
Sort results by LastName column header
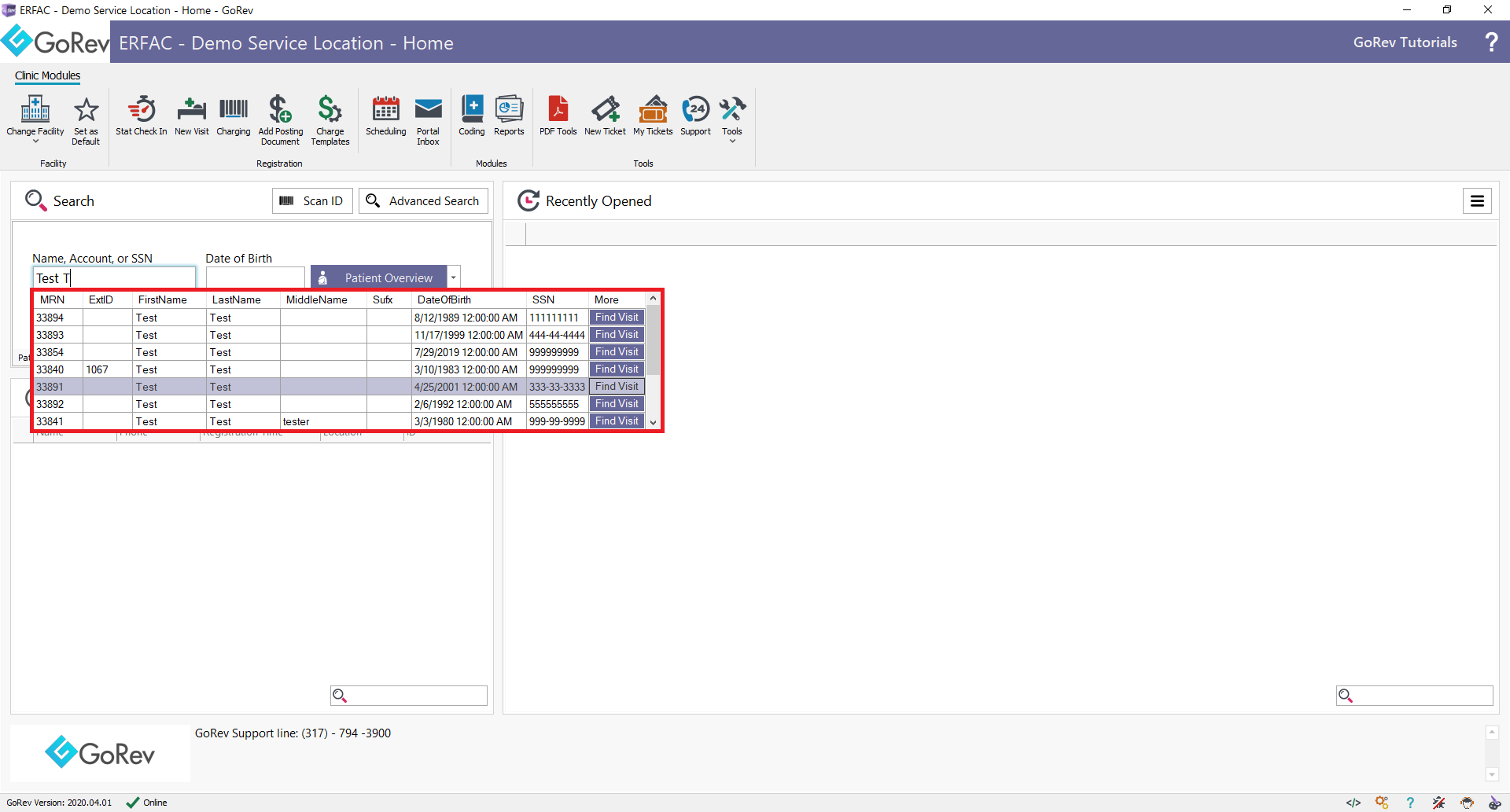243,299
